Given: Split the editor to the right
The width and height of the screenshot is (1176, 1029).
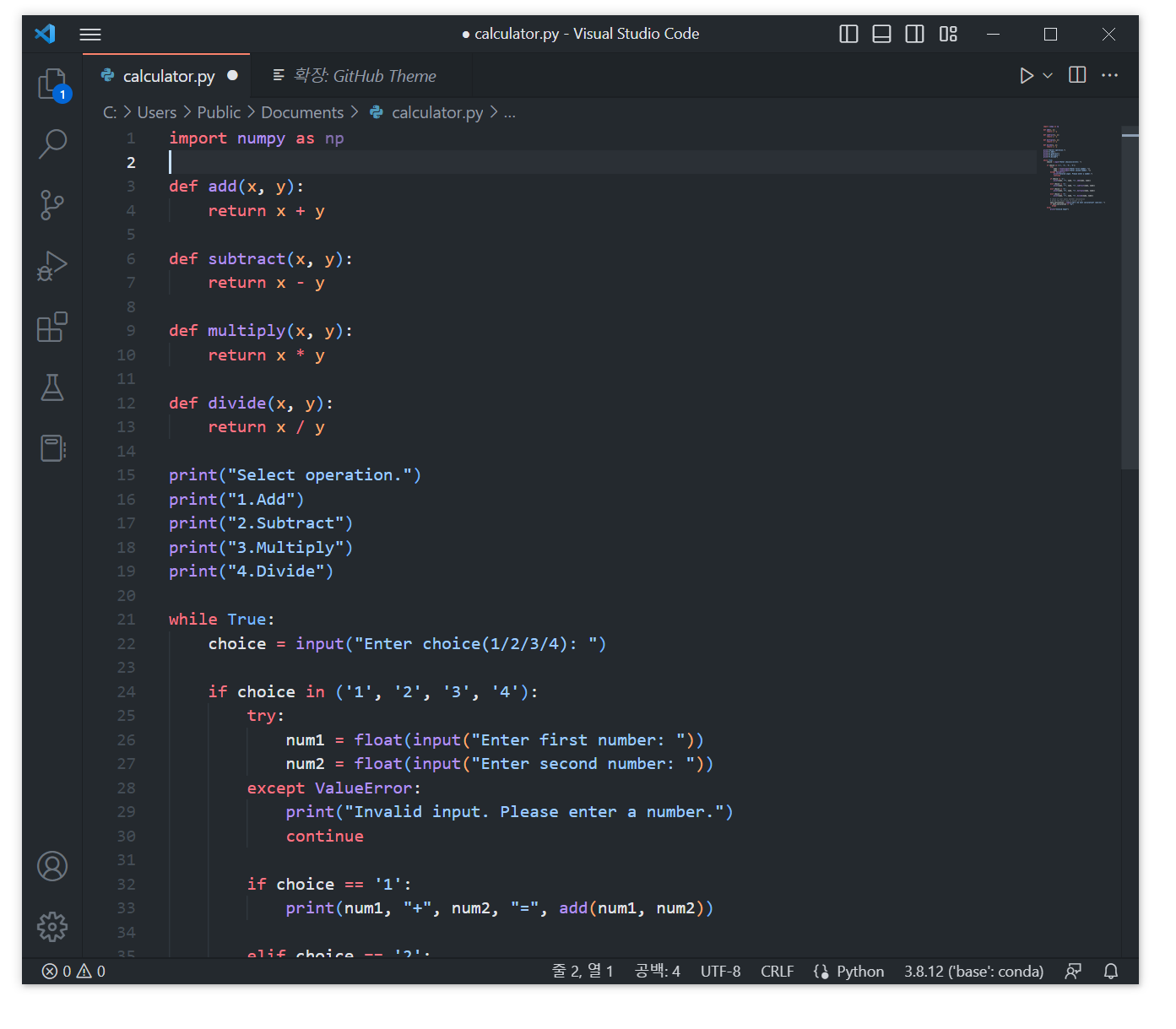Looking at the screenshot, I should coord(1077,75).
